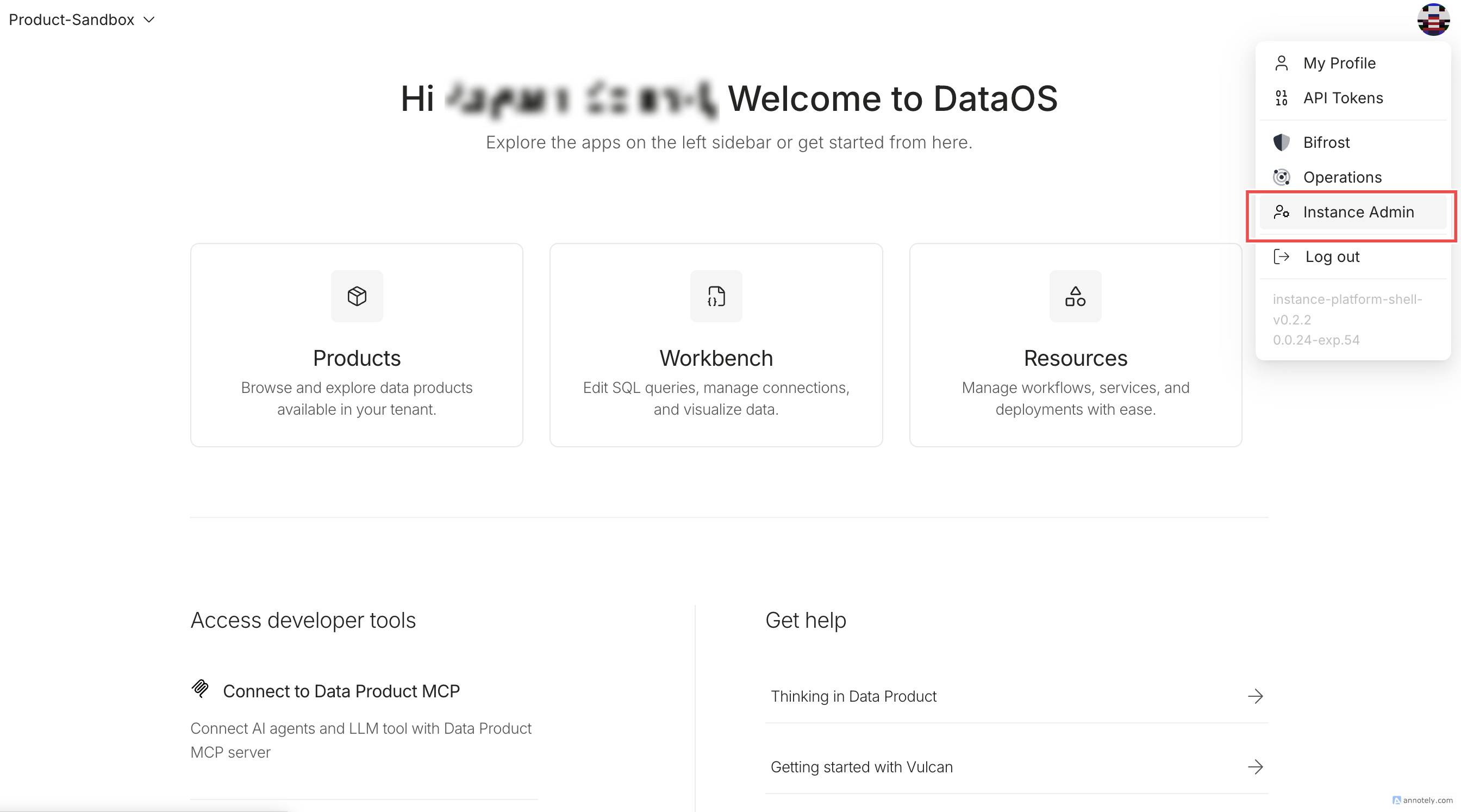Open Thinking in Data Product link
The height and width of the screenshot is (812, 1461).
click(853, 696)
